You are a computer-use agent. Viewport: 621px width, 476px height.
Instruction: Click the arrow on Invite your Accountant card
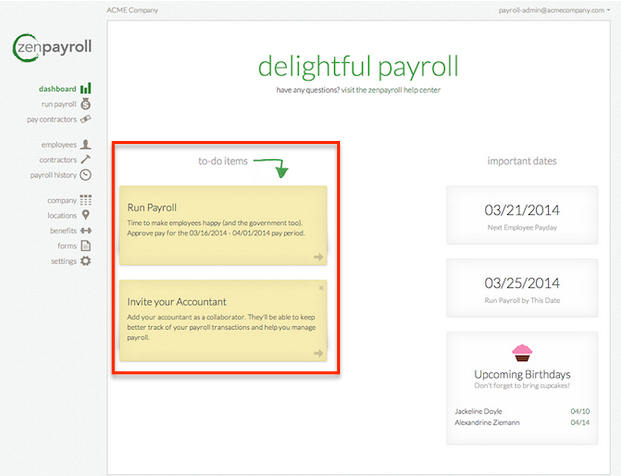[x=318, y=353]
